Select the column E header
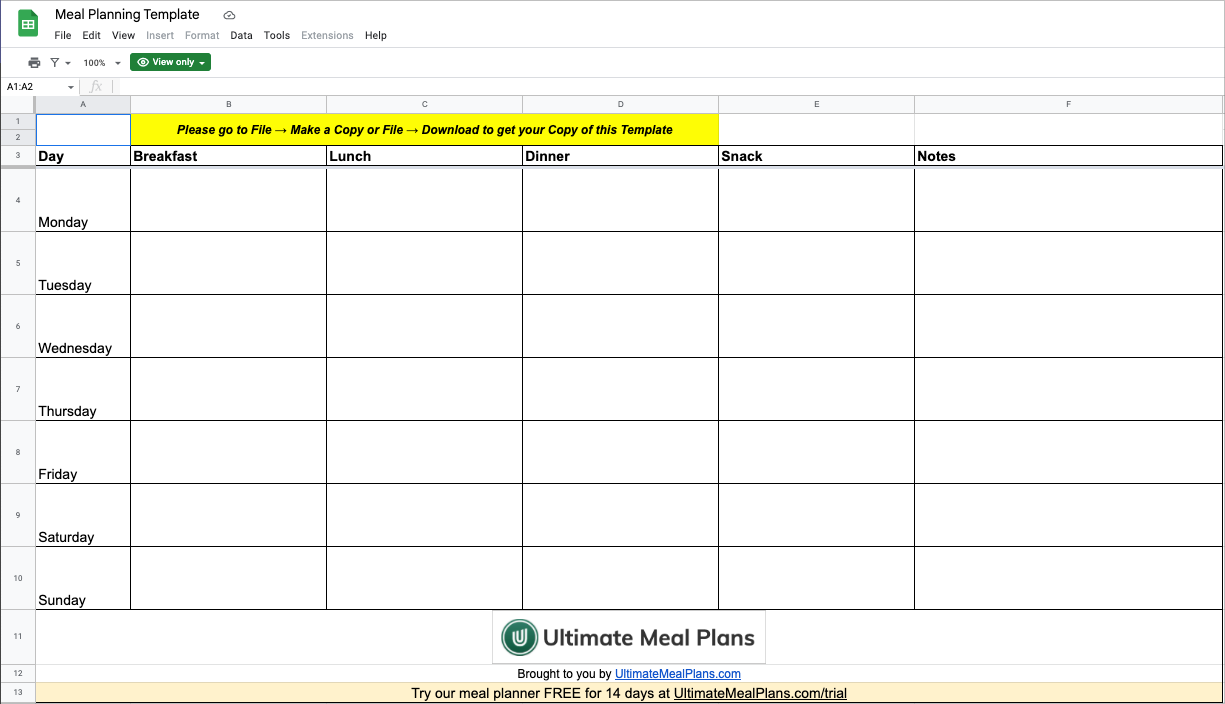 816,105
